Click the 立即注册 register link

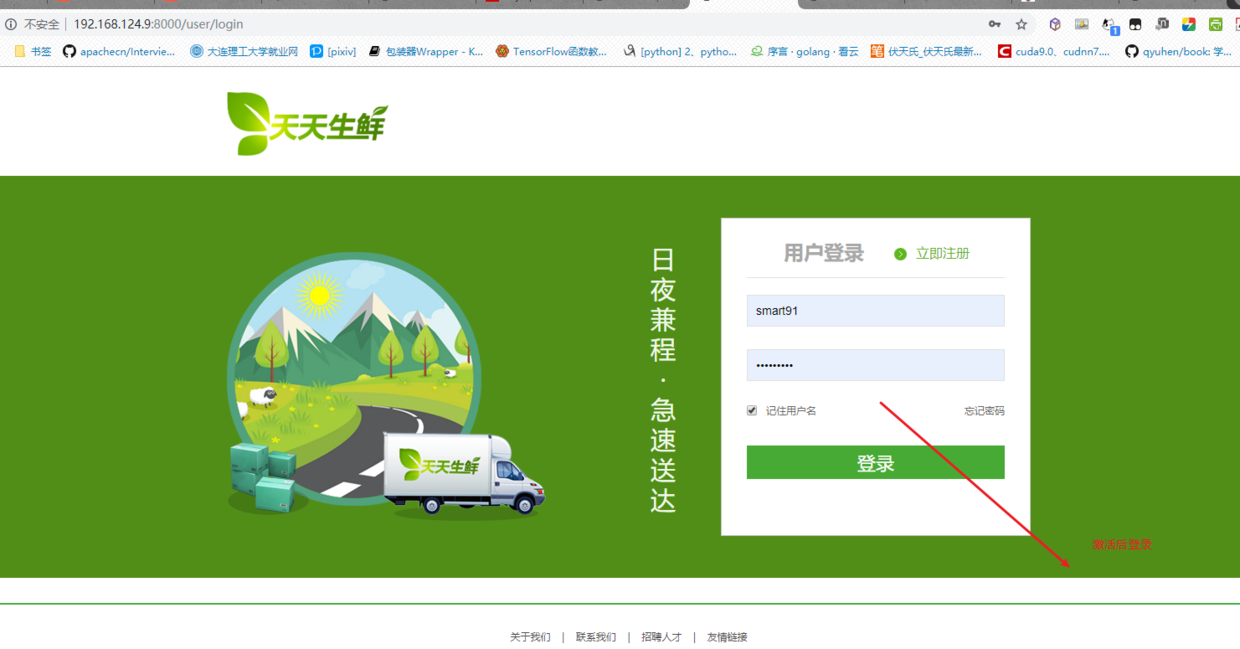[x=942, y=254]
